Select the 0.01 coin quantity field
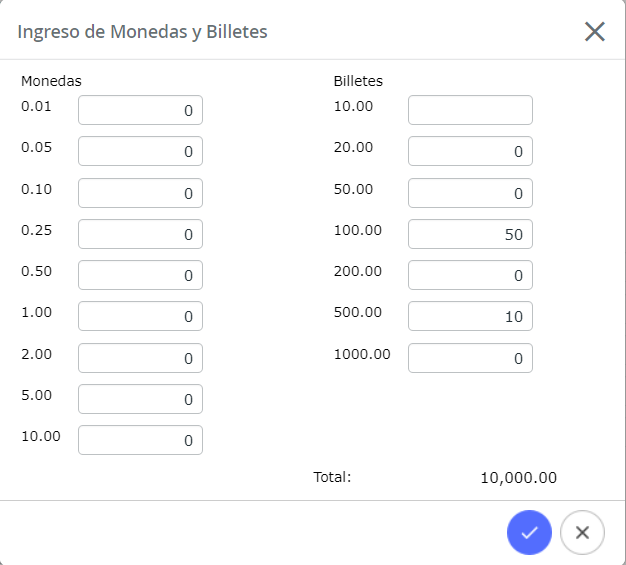626x565 pixels. [141, 110]
